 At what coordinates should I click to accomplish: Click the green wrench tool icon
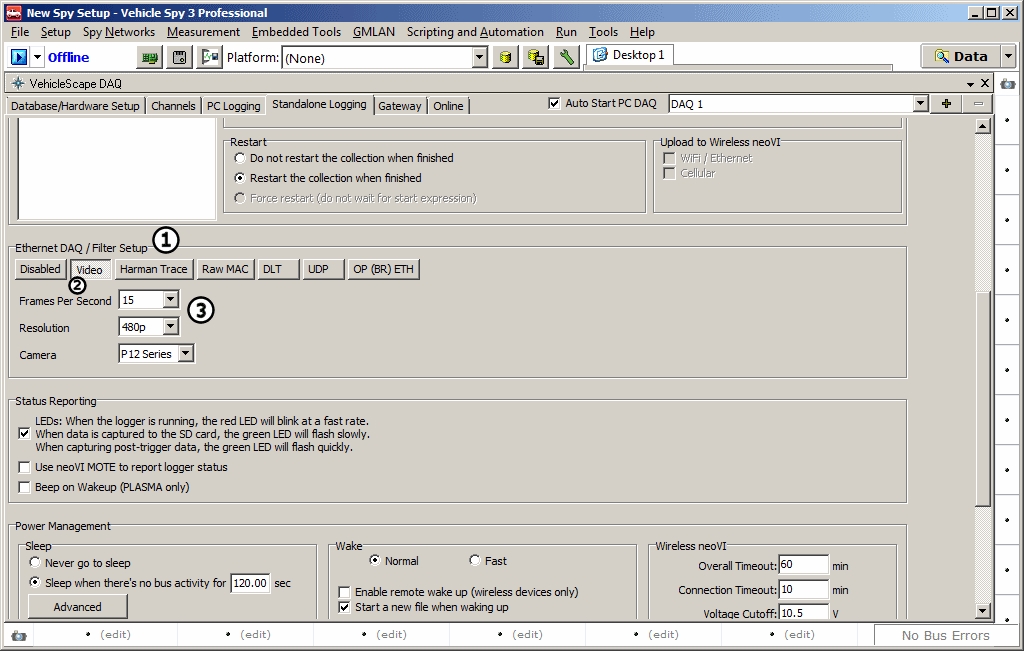pos(566,57)
